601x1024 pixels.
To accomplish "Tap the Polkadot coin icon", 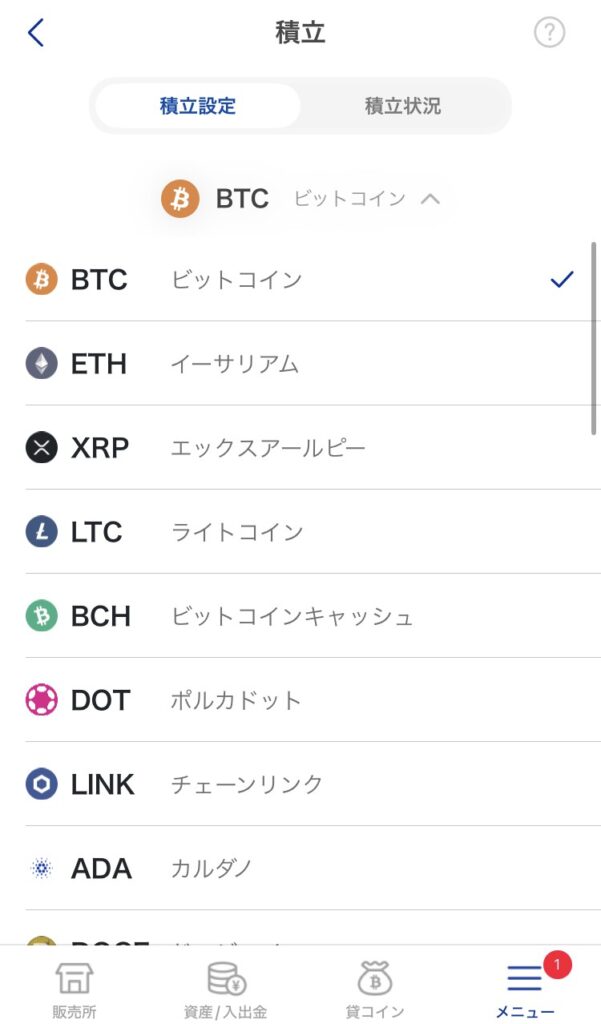I will pyautogui.click(x=42, y=700).
